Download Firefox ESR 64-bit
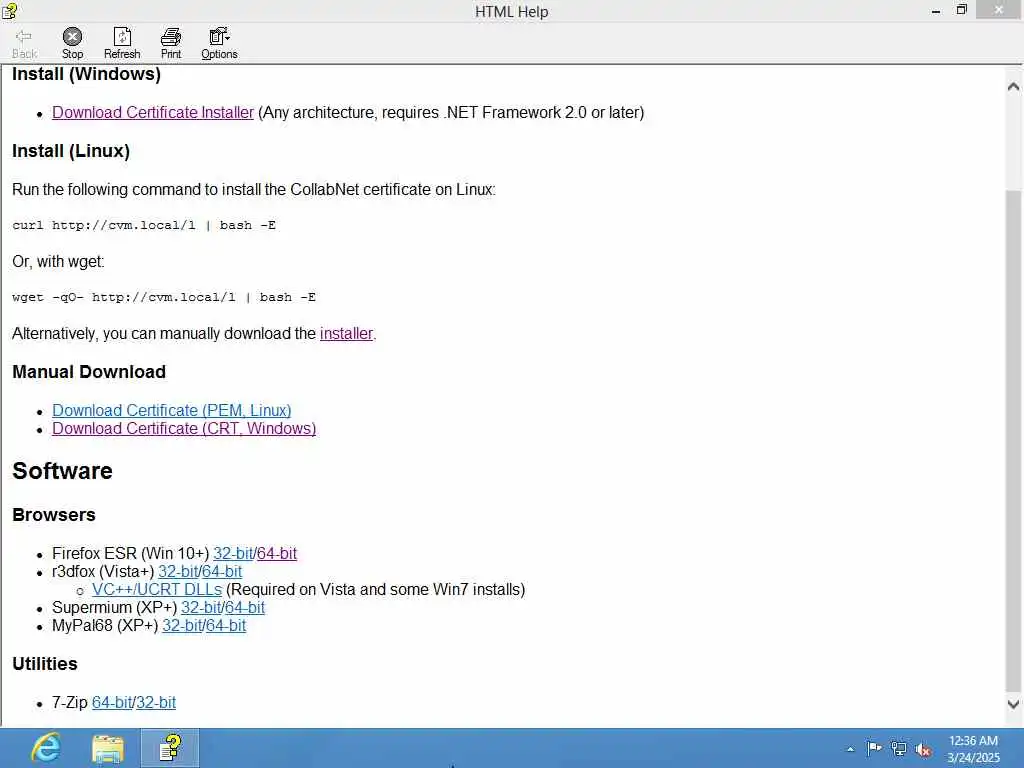The width and height of the screenshot is (1024, 768). (x=277, y=553)
